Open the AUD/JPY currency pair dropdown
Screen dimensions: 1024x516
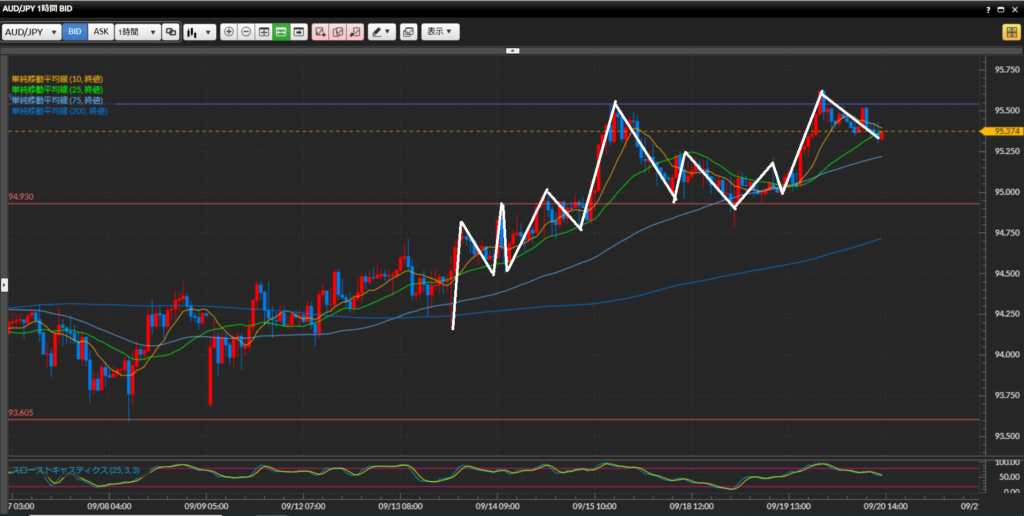(31, 32)
